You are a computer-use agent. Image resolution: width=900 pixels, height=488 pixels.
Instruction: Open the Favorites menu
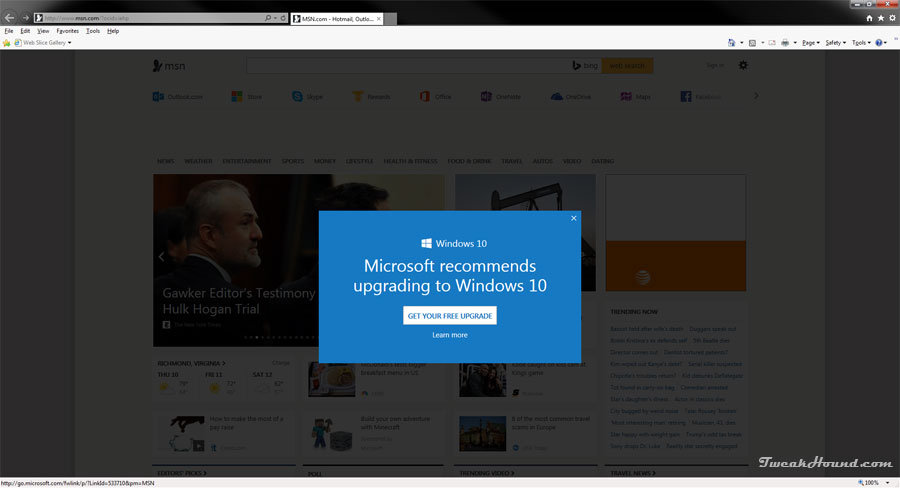point(68,31)
